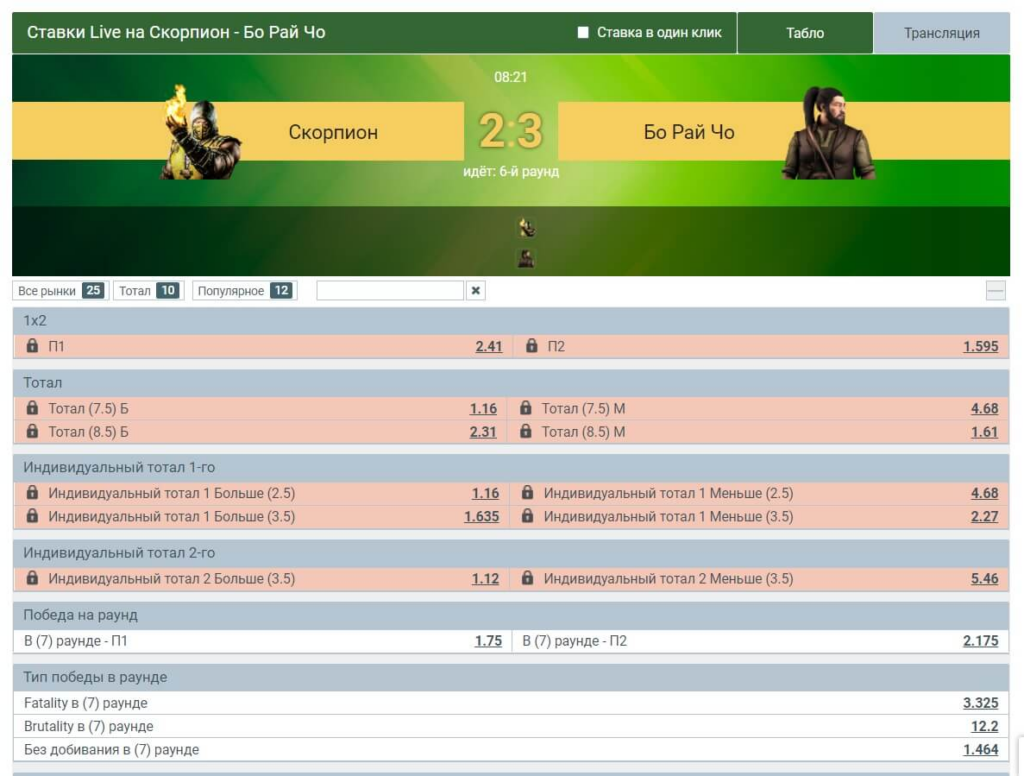Screen dimensions: 1024x776
Task: Click lock icon beside Тотал (8.5) Б
Action: (32, 431)
